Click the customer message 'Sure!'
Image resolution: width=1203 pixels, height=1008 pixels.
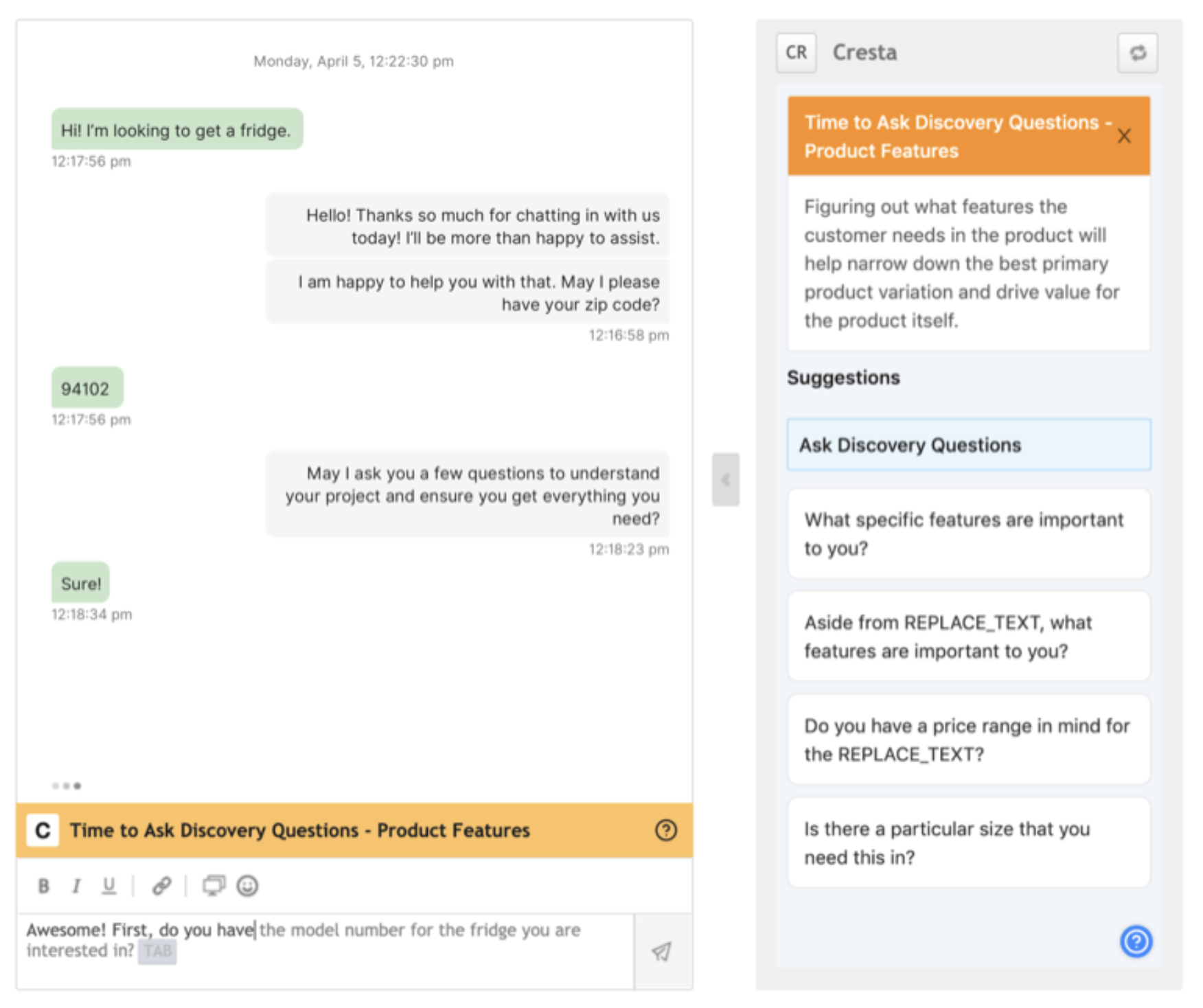tap(80, 582)
